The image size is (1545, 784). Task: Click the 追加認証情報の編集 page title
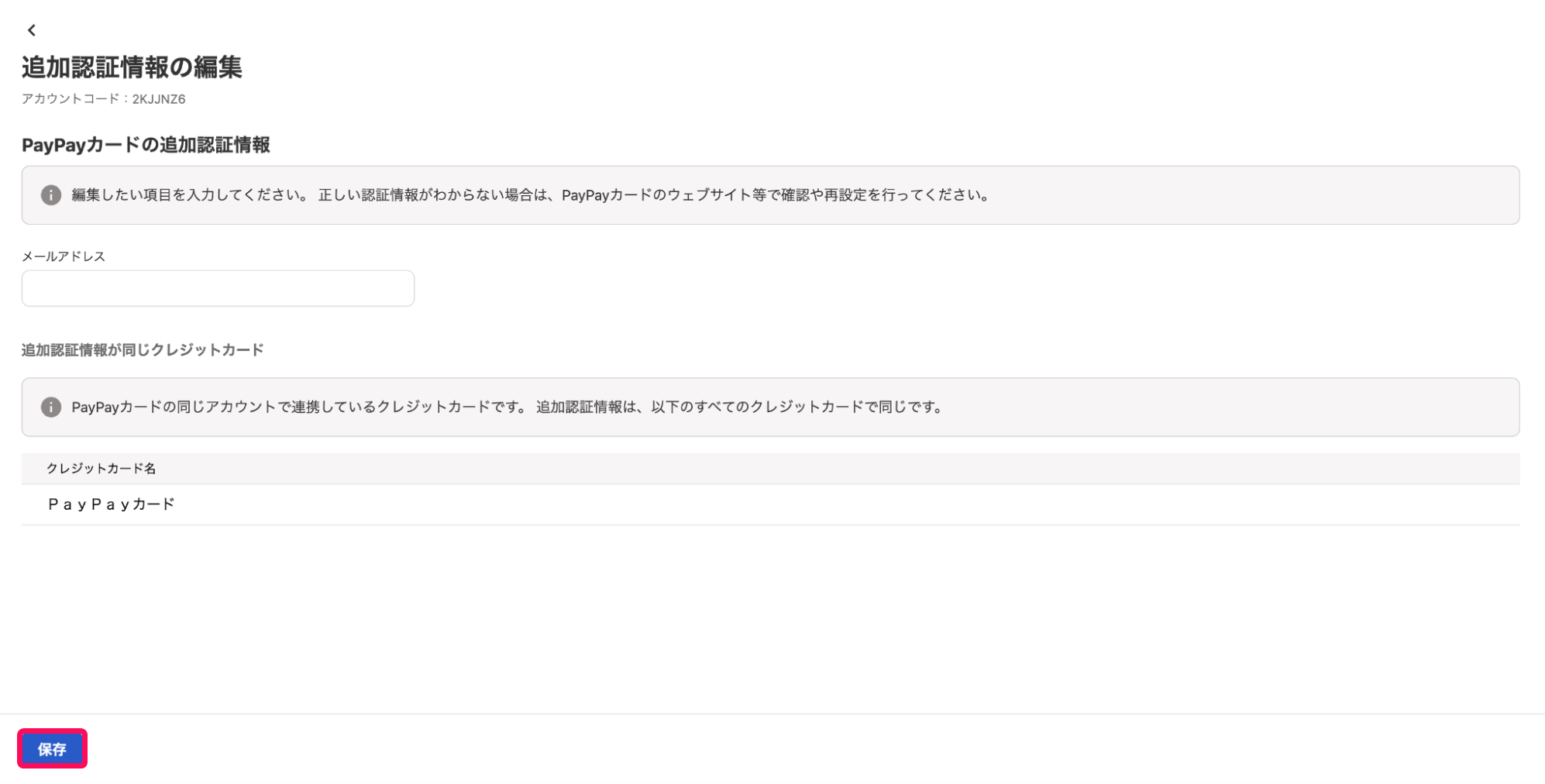click(x=132, y=67)
